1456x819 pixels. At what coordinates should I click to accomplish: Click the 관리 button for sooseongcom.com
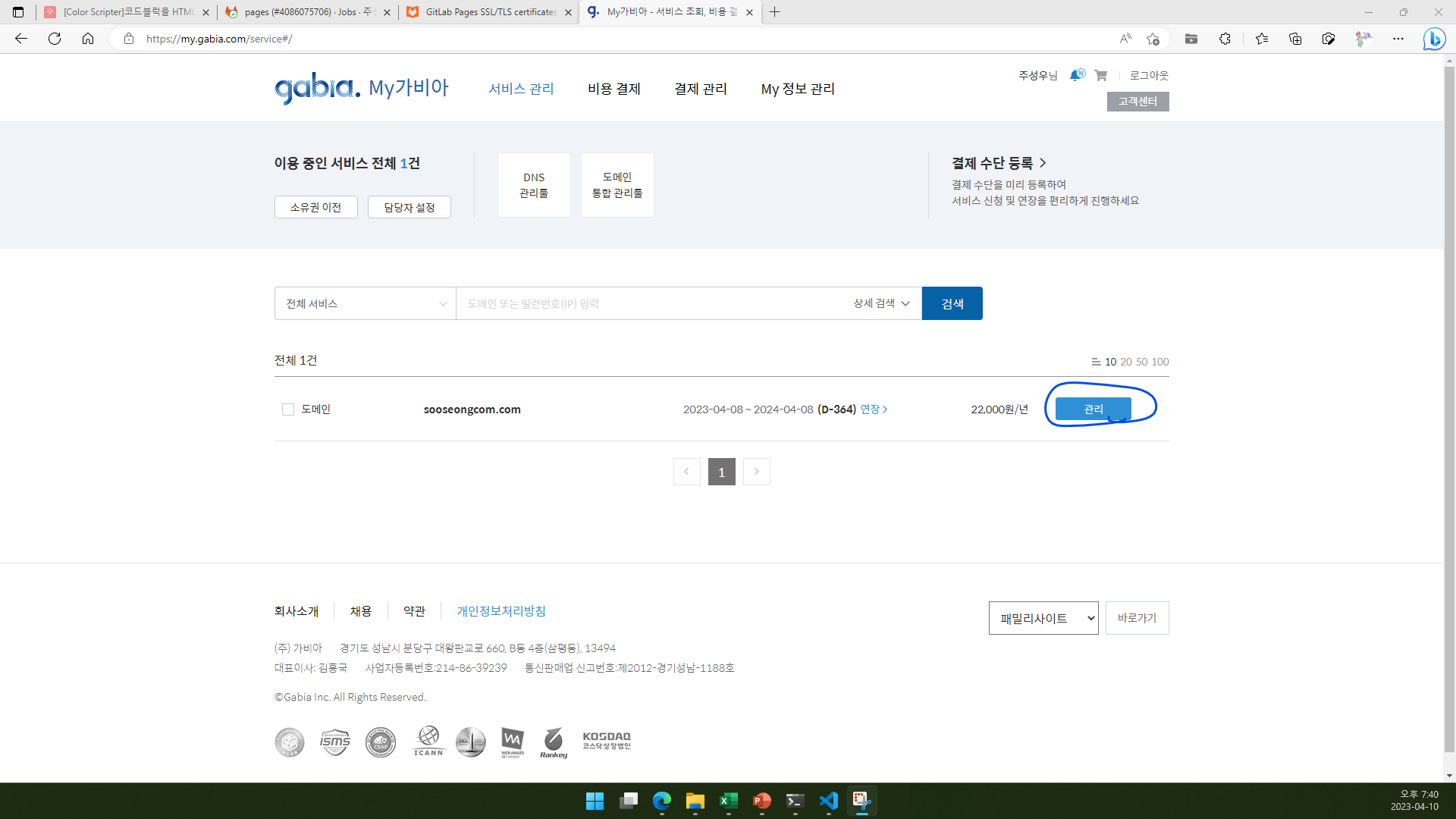pyautogui.click(x=1094, y=409)
